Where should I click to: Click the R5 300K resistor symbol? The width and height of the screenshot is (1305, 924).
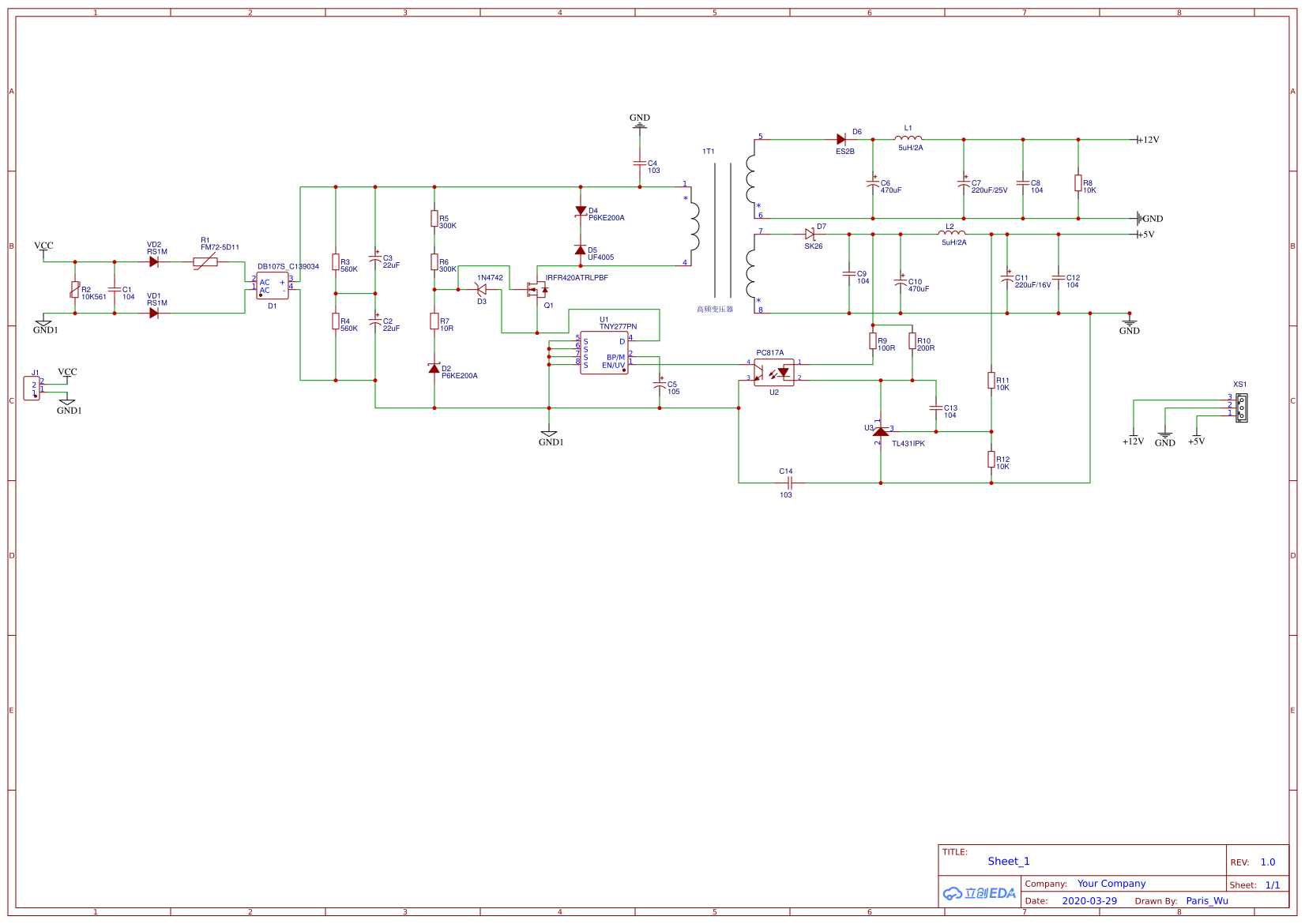coord(434,219)
